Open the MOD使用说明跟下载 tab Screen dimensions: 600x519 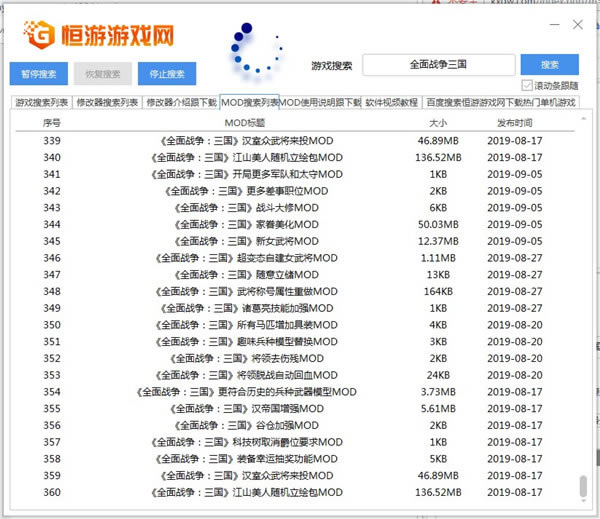pos(320,103)
